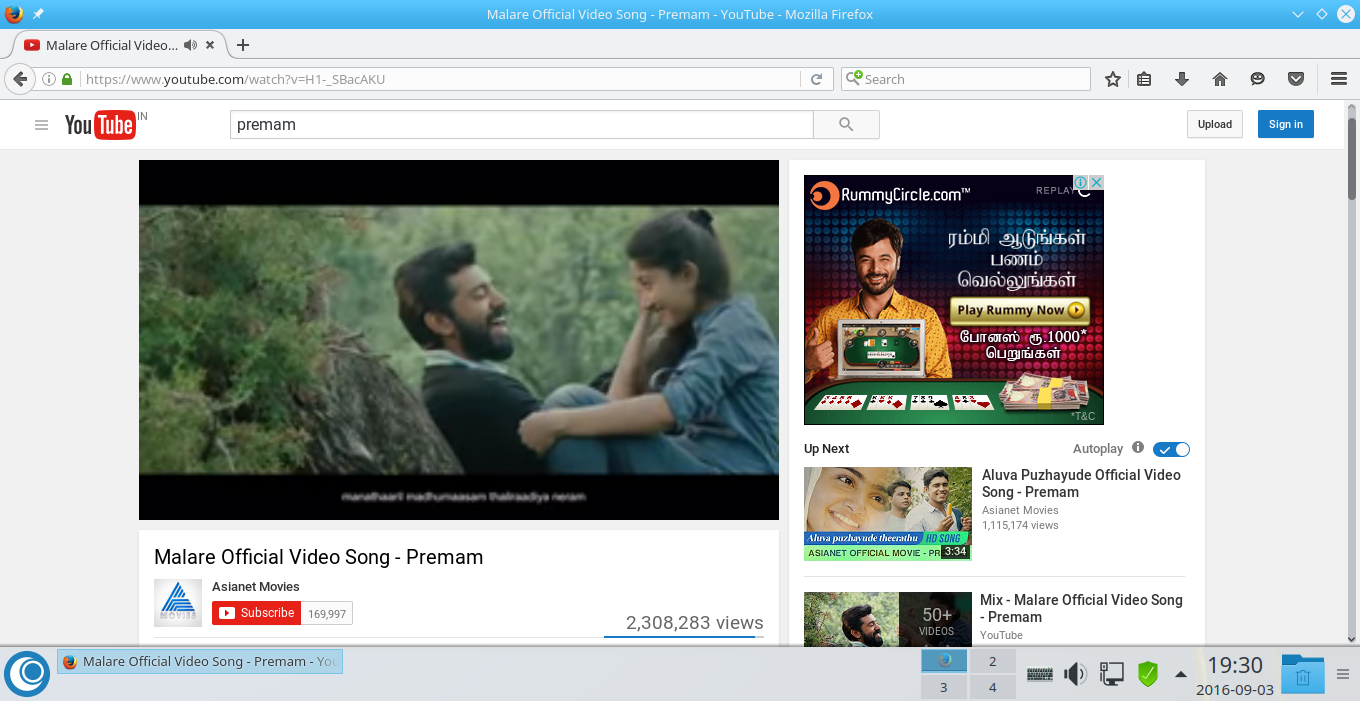
Task: Open the Mix 50+ videos thumbnail
Action: [888, 619]
